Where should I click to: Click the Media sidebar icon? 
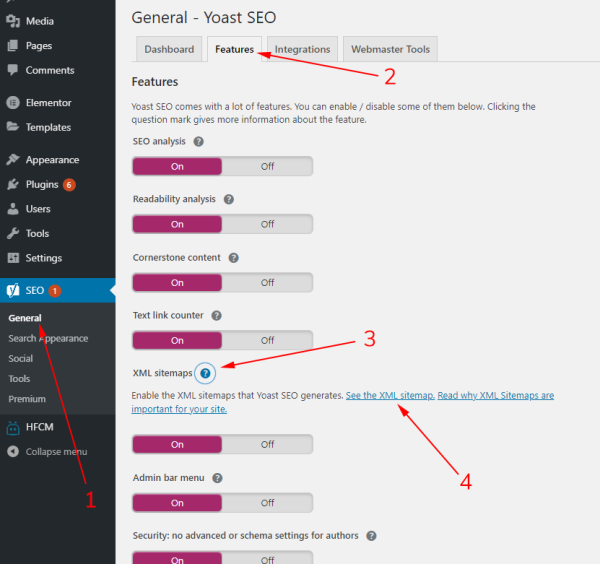click(x=13, y=21)
